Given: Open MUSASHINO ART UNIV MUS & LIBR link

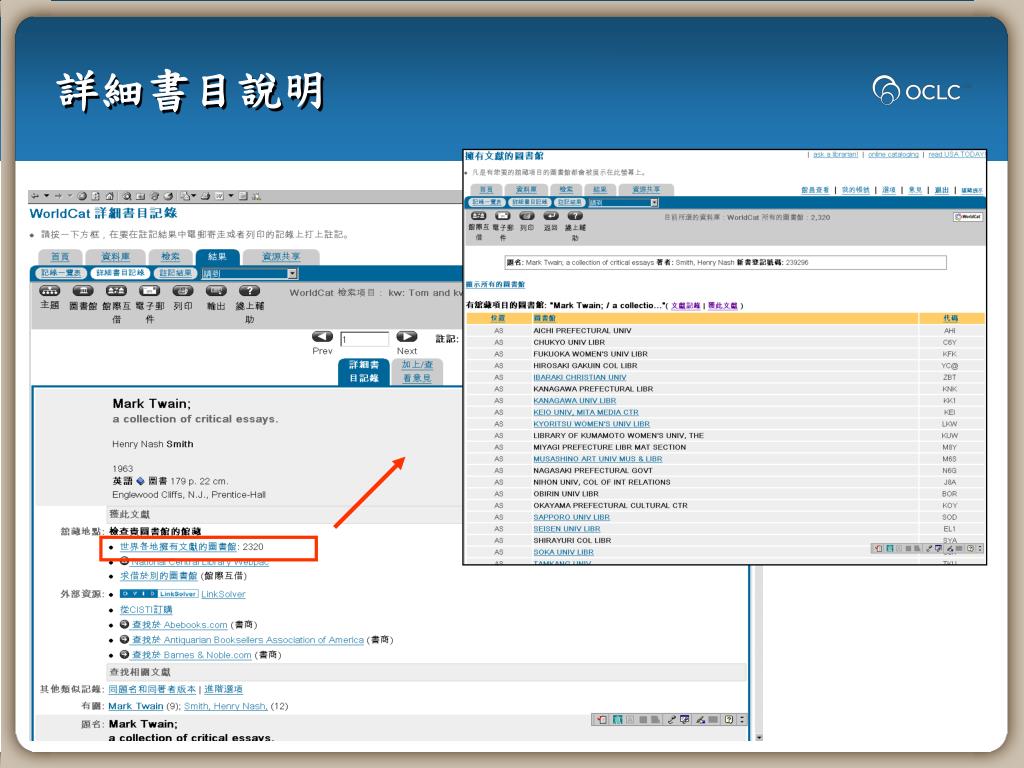Looking at the screenshot, I should tap(598, 459).
